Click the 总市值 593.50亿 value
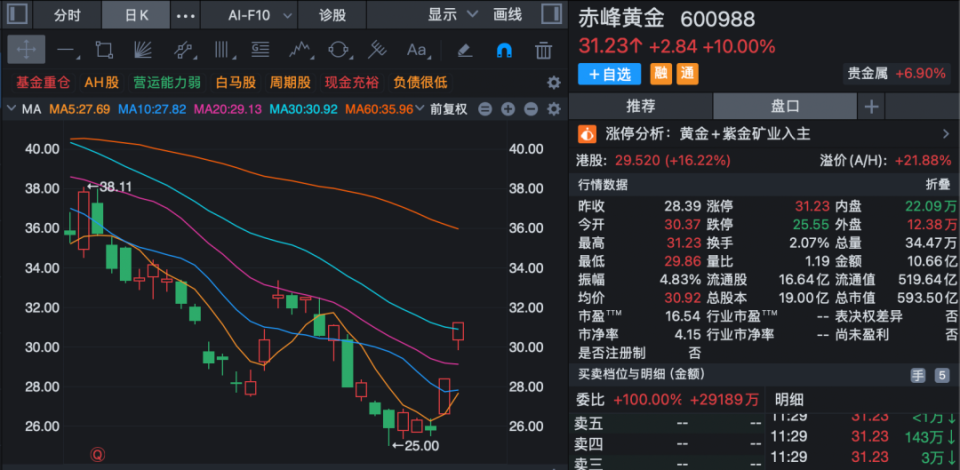 click(930, 298)
